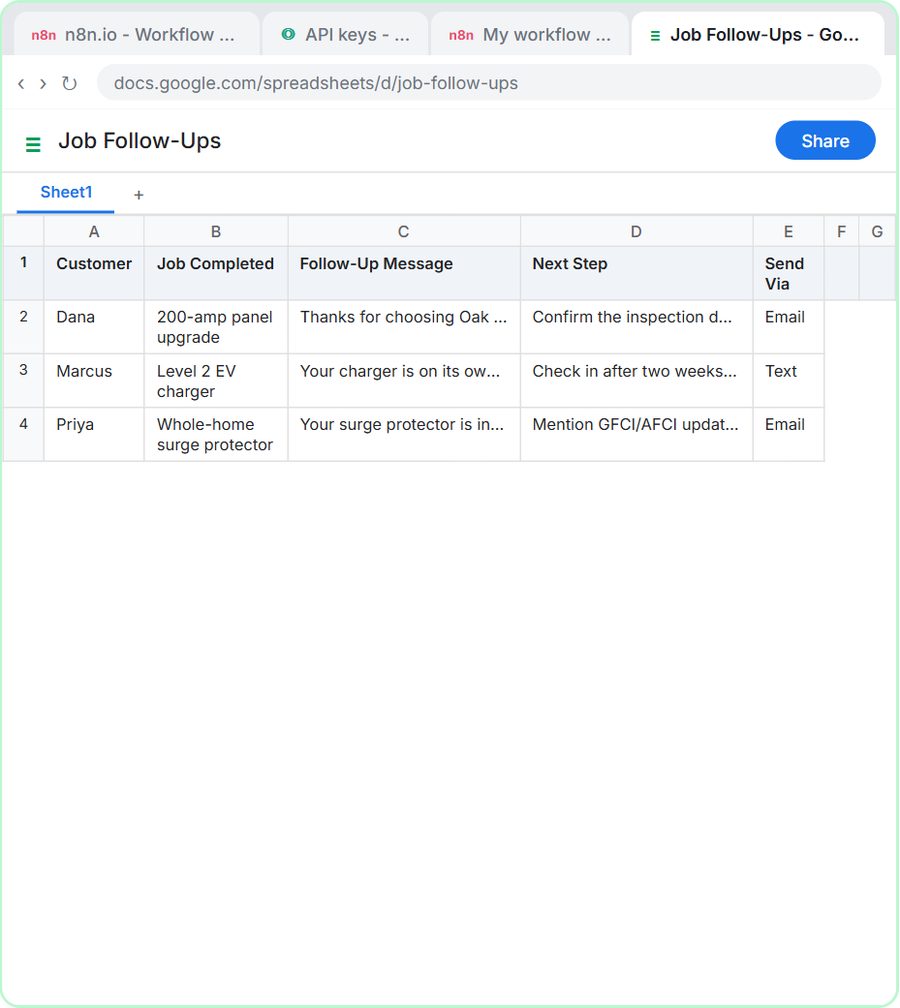Select the Marcus customer cell
The height and width of the screenshot is (1008, 900).
(94, 381)
